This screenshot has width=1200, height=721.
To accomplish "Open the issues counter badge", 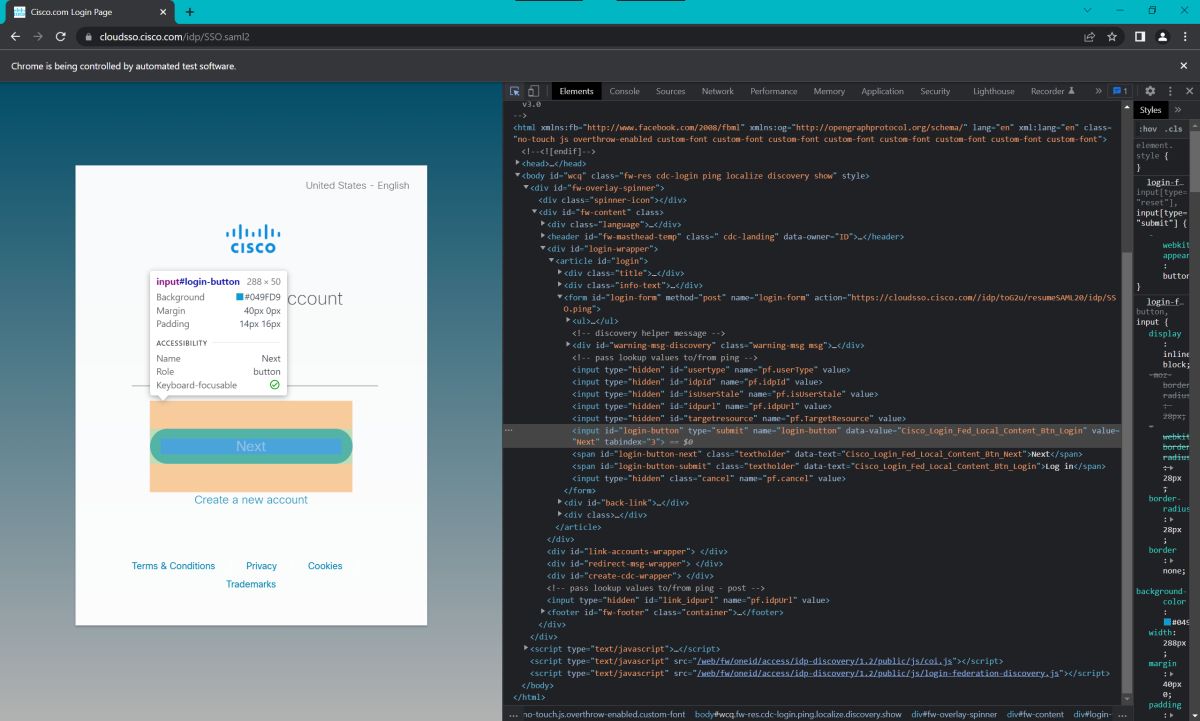I will point(1121,91).
